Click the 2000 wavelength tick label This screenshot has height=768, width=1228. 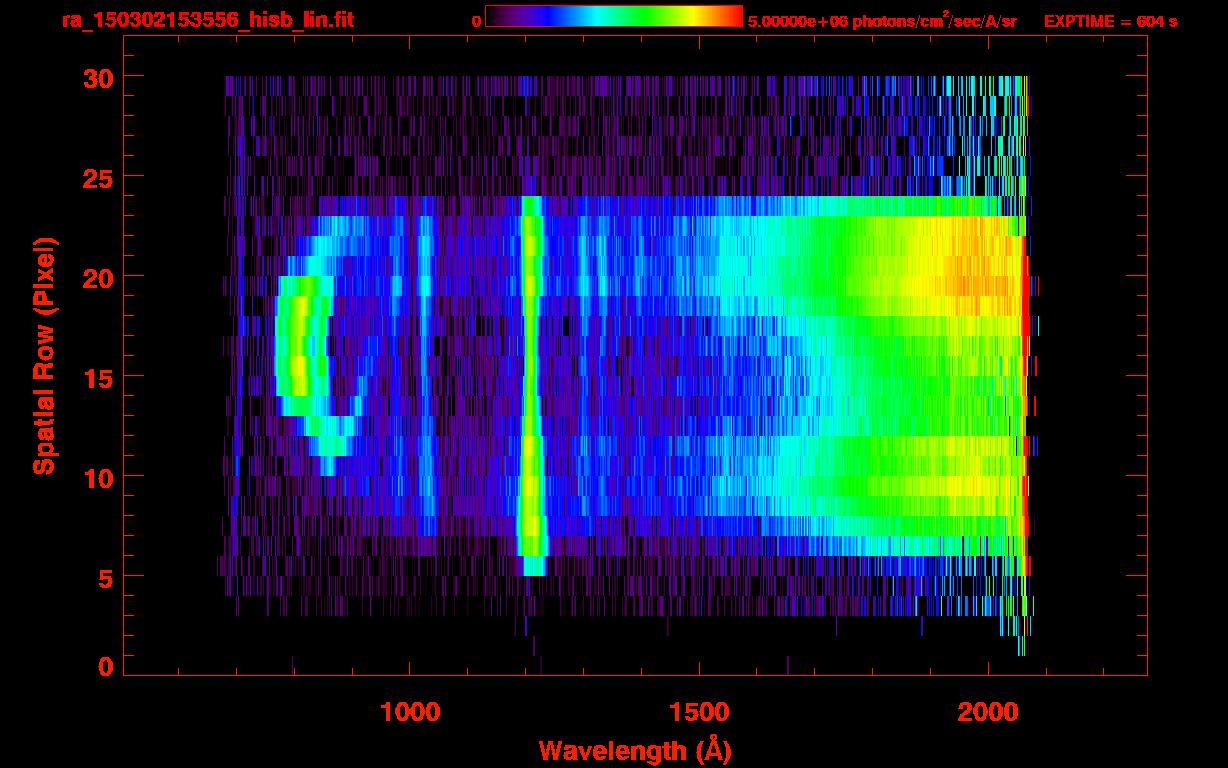tap(988, 712)
